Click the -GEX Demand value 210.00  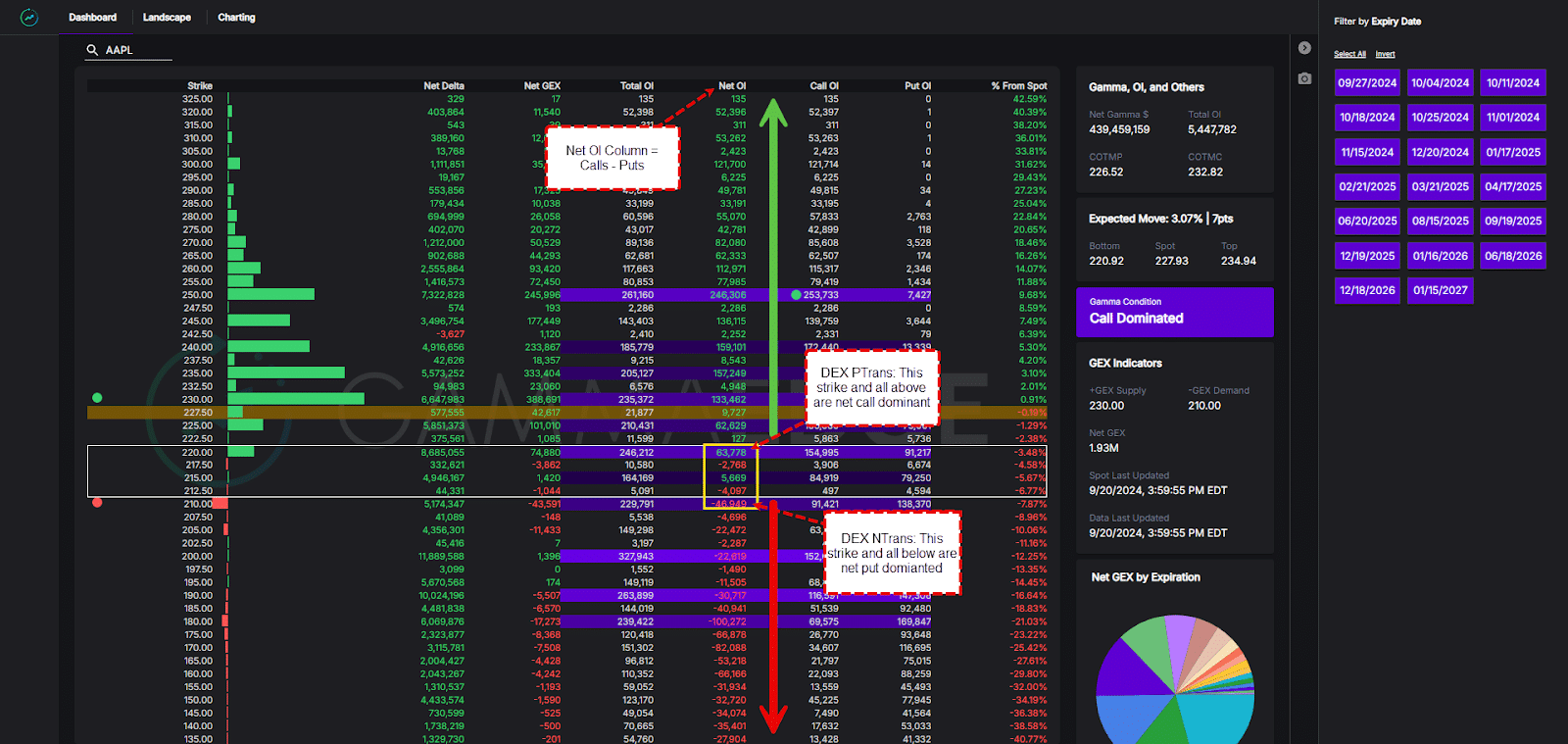point(1204,406)
